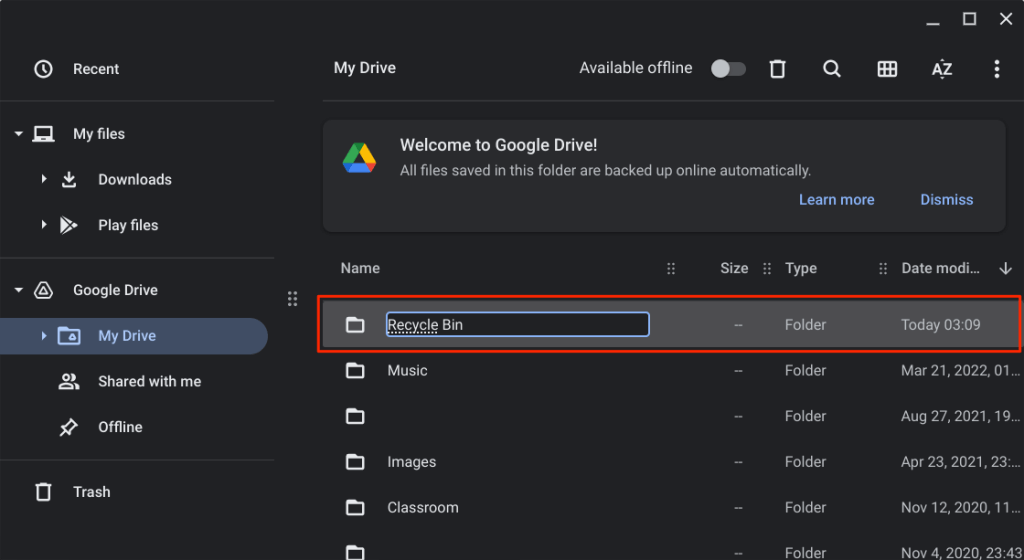Click the Google Drive logo in banner

tap(359, 157)
